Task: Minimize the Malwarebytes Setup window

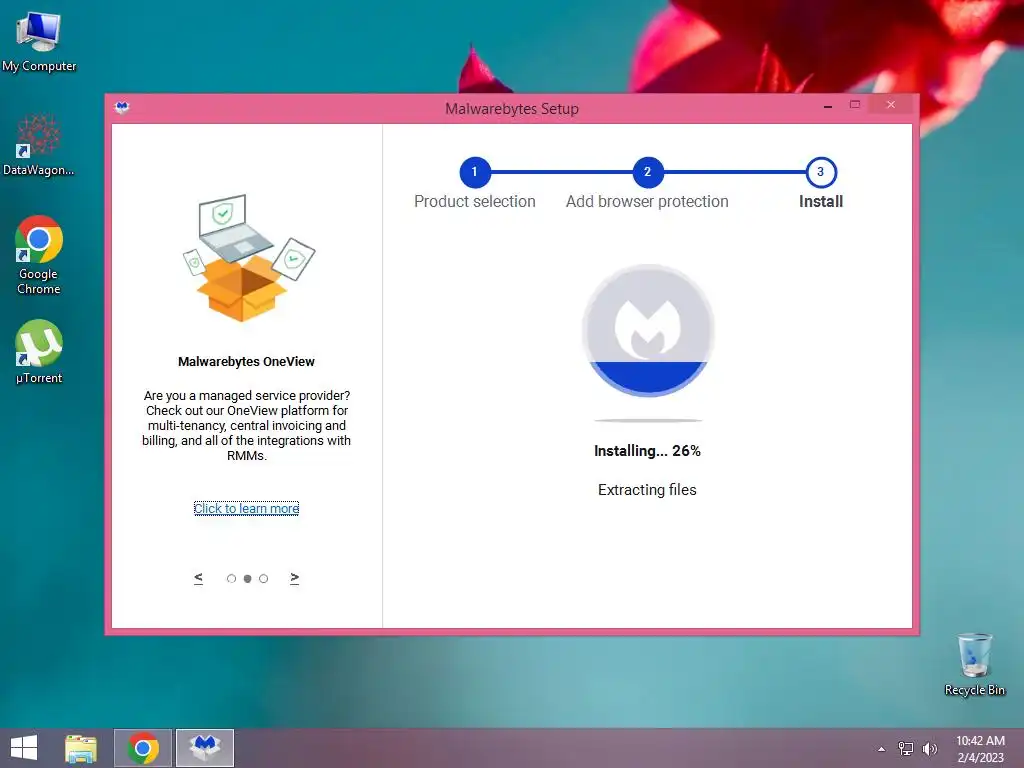Action: coord(828,105)
